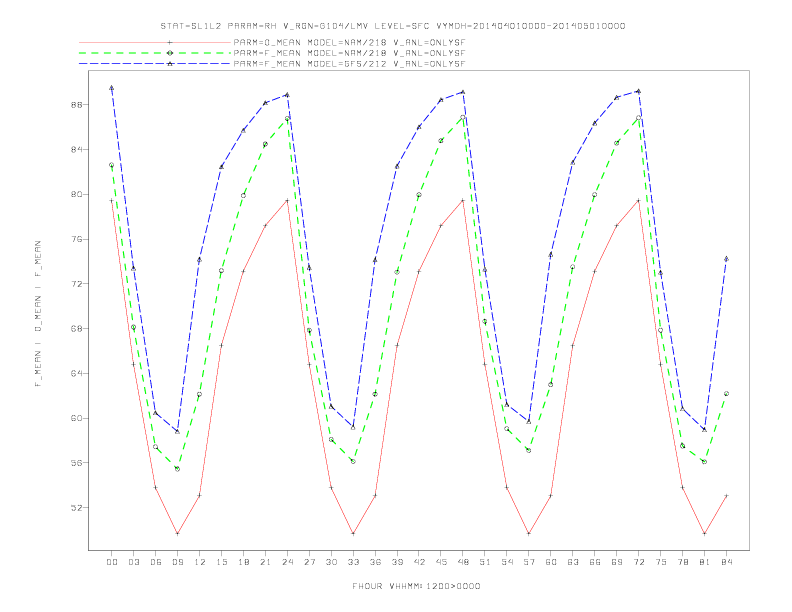Click the x-axis tick label 12
792x612 pixels.
pyautogui.click(x=200, y=562)
